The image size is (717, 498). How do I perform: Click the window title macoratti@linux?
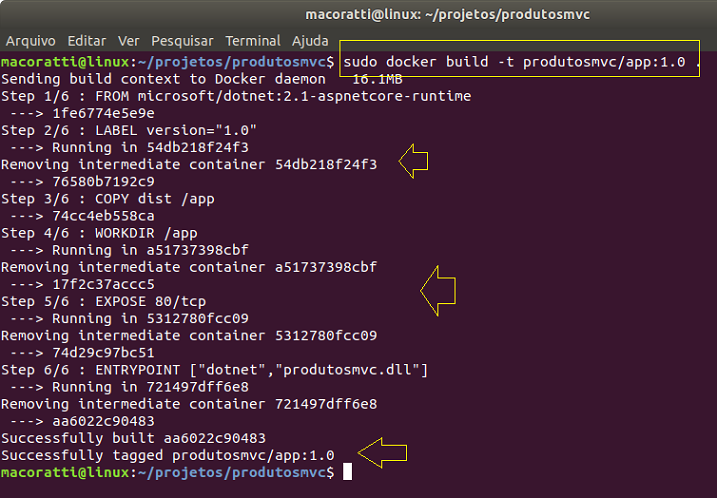click(x=447, y=15)
